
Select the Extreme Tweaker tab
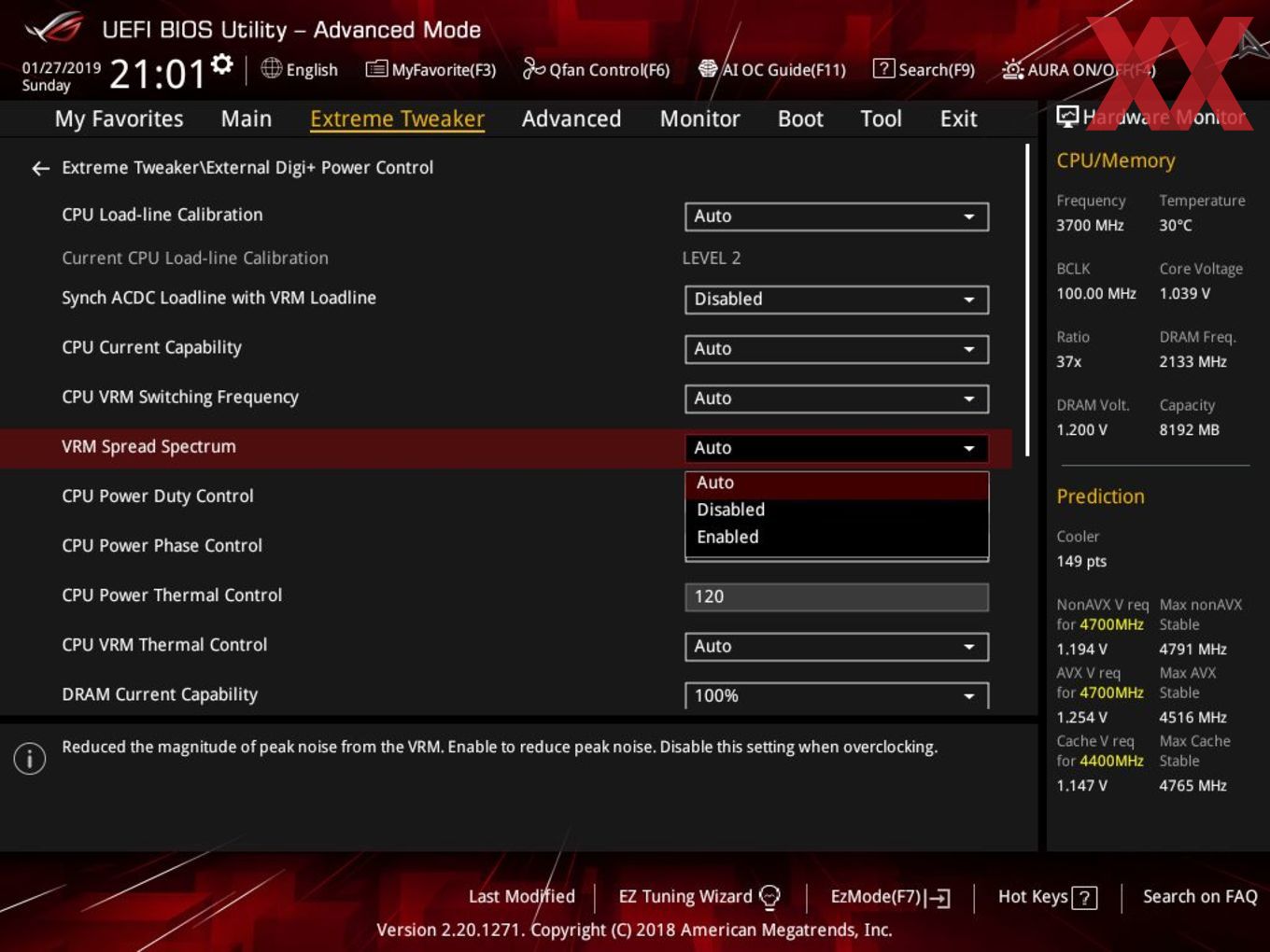(397, 119)
